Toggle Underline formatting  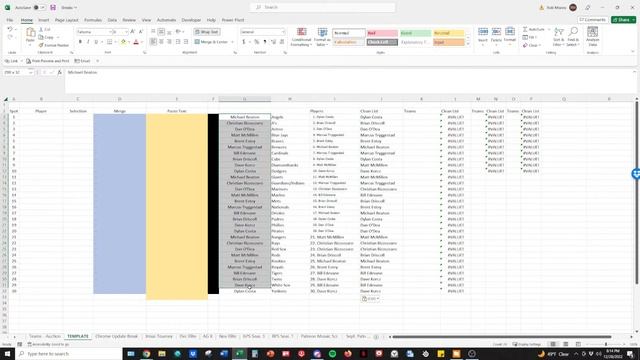point(96,42)
